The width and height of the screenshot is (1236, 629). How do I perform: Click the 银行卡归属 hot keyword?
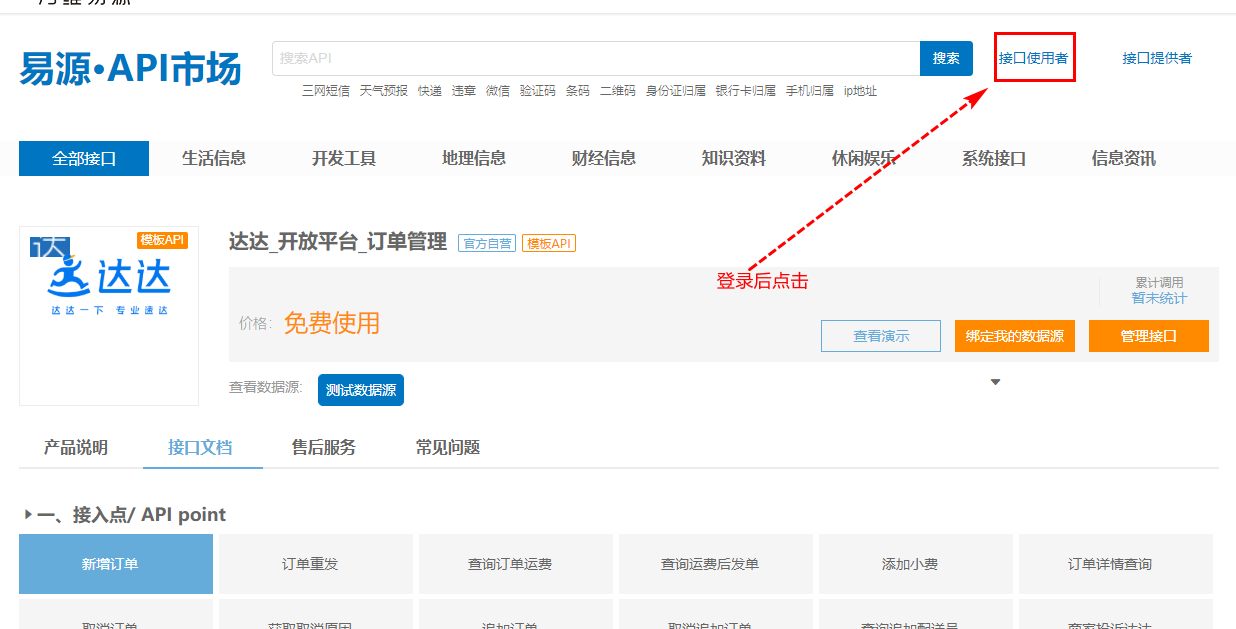(746, 91)
